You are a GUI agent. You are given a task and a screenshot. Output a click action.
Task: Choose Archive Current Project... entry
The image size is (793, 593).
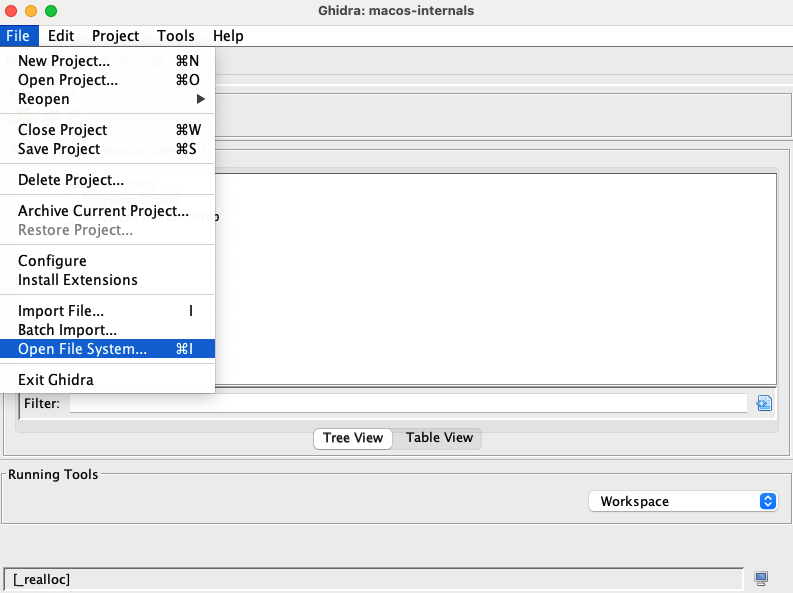(x=107, y=211)
